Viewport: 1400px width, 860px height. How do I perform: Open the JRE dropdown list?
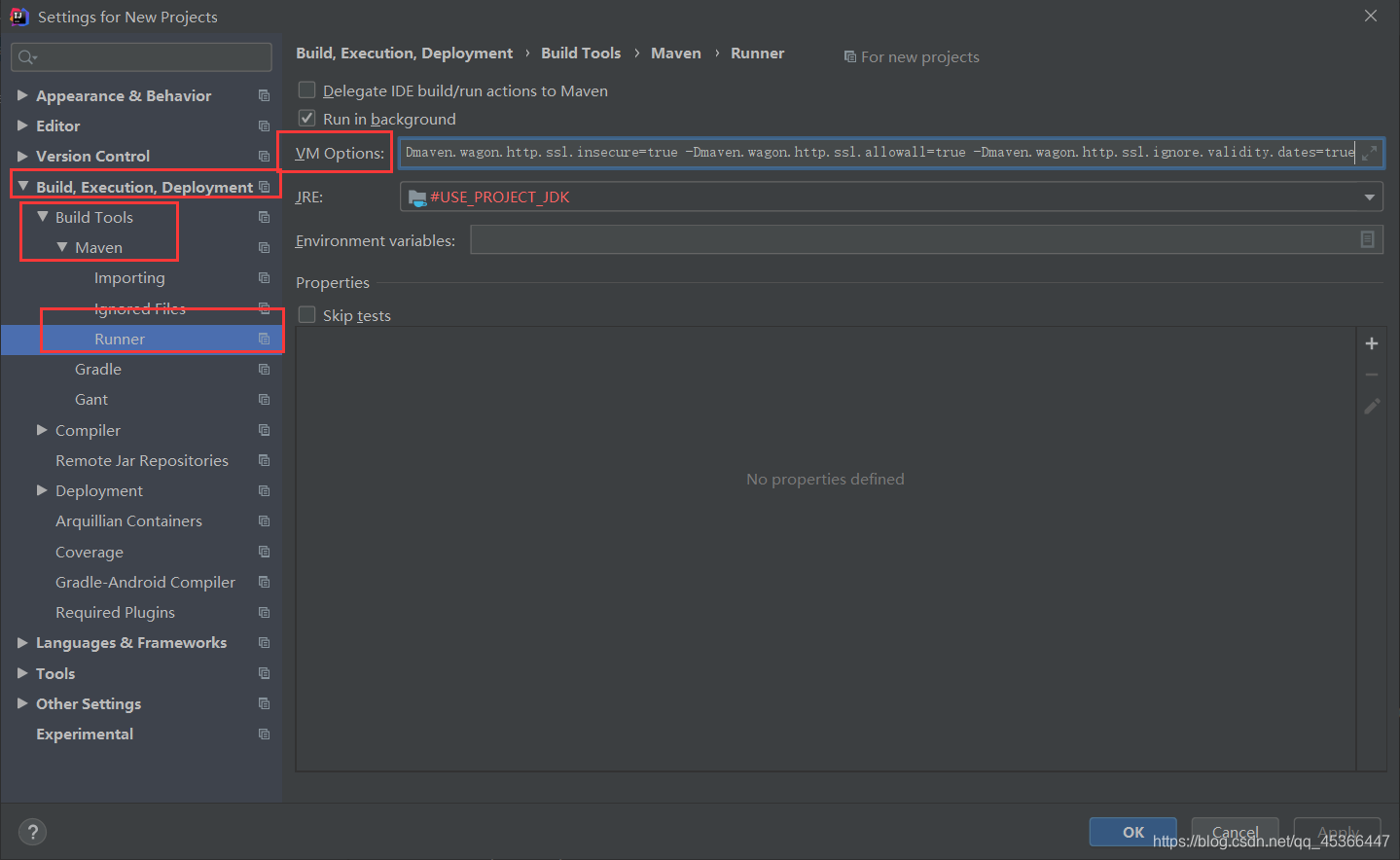click(x=1369, y=197)
